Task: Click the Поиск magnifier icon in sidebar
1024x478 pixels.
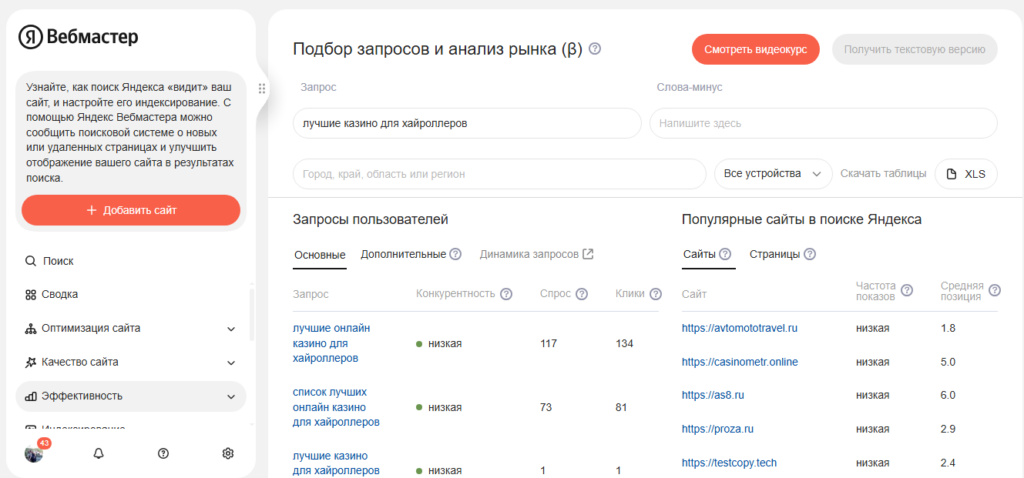Action: (x=30, y=261)
